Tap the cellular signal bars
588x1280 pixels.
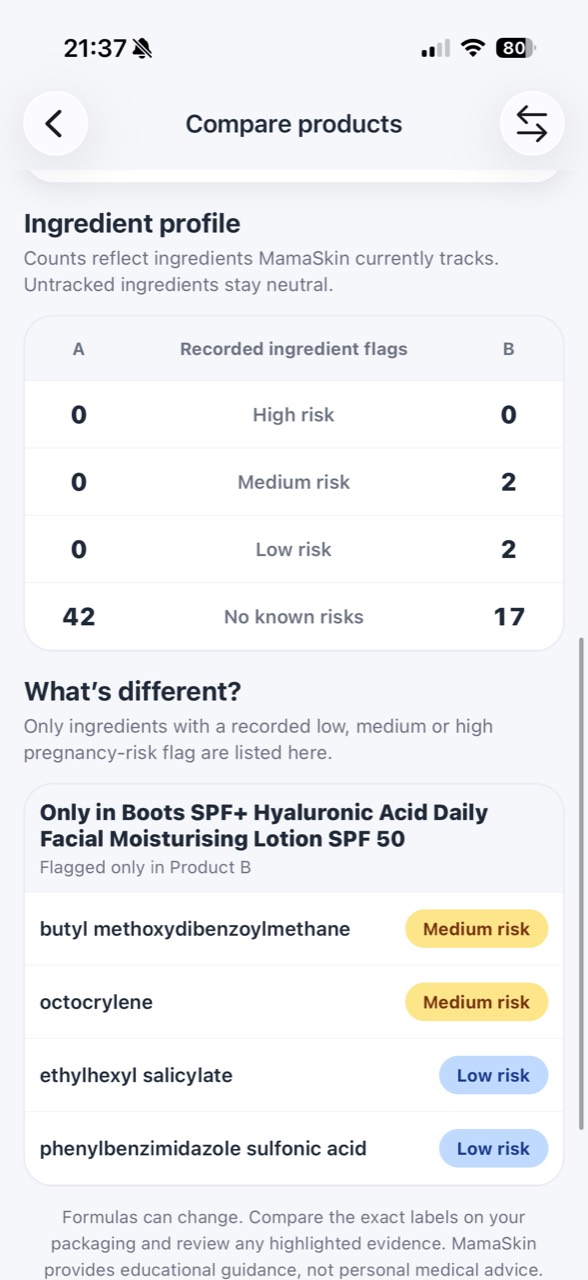click(435, 48)
